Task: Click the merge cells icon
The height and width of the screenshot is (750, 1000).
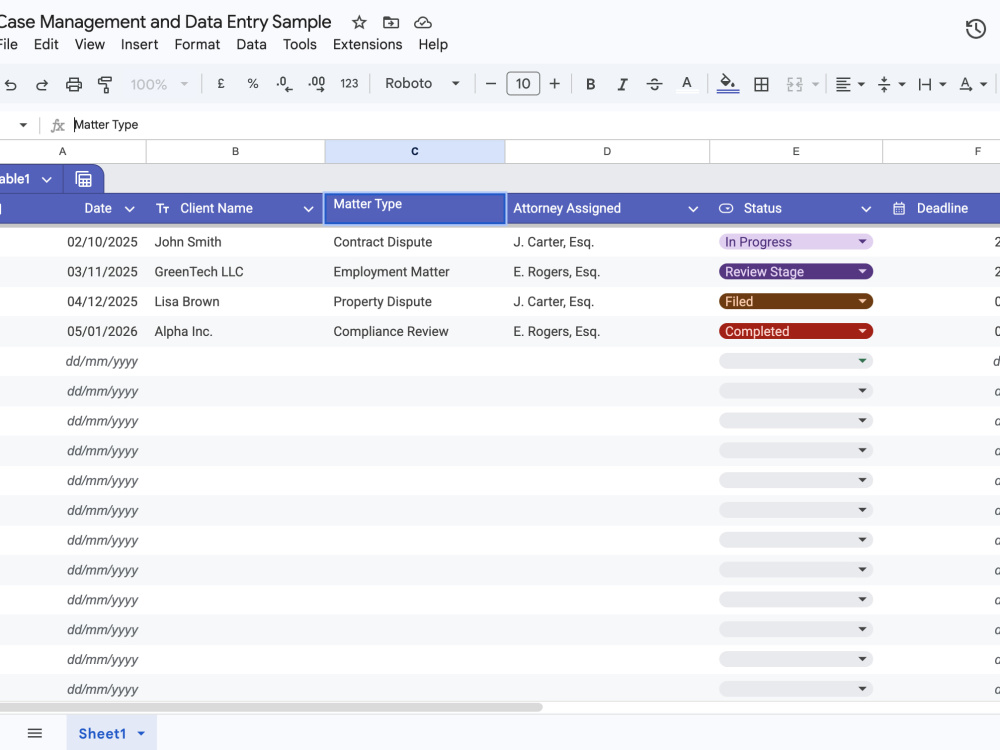Action: pos(794,84)
